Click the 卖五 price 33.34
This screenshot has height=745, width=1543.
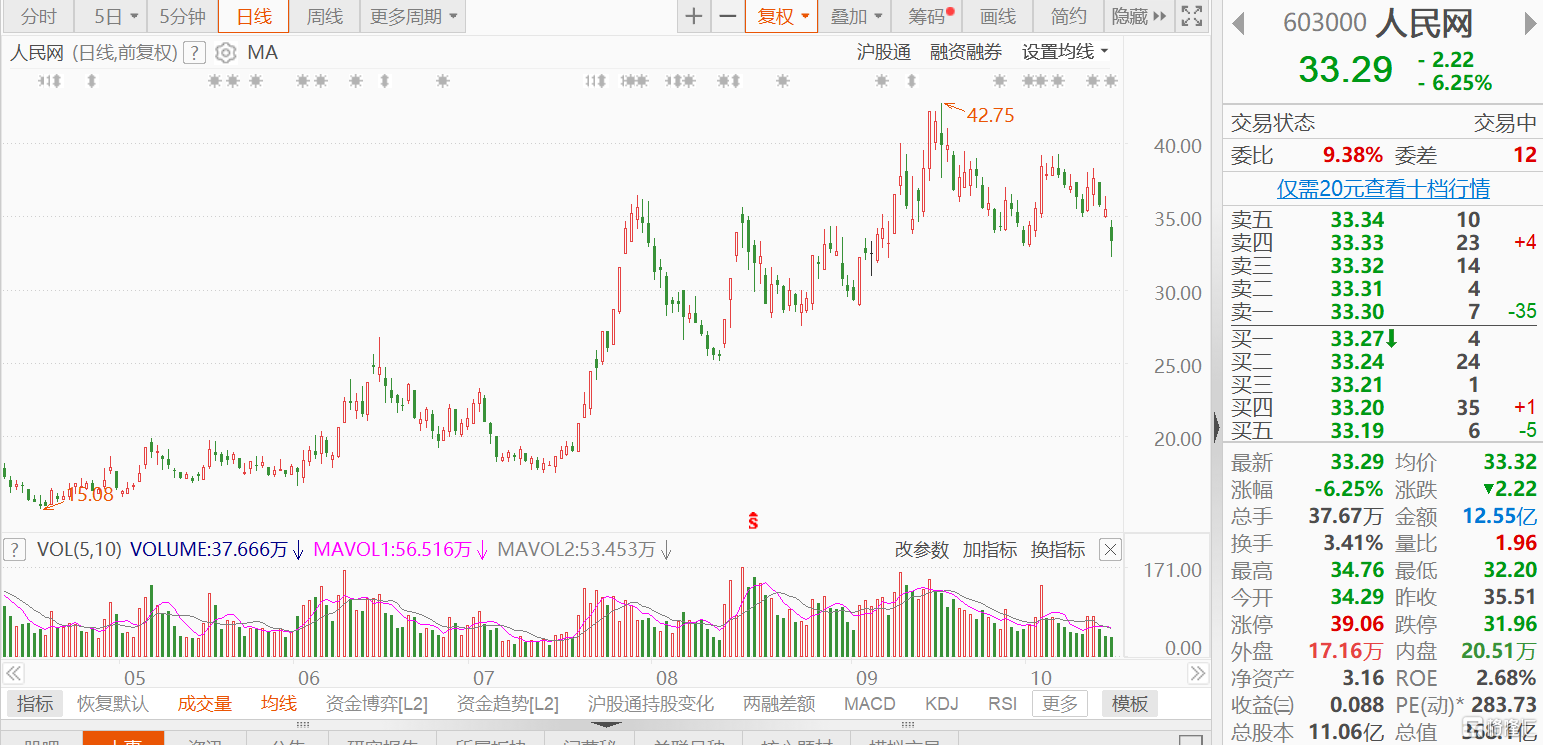point(1357,220)
